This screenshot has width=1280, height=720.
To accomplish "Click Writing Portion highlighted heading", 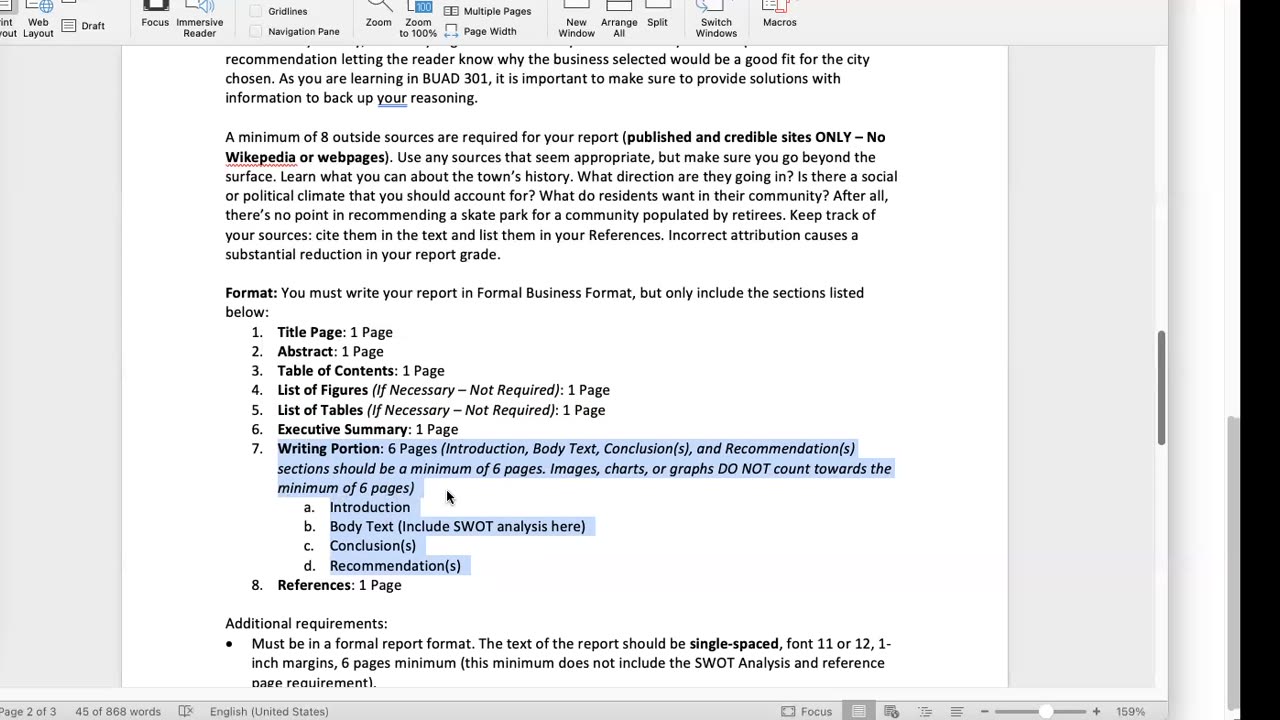I will pyautogui.click(x=329, y=449).
